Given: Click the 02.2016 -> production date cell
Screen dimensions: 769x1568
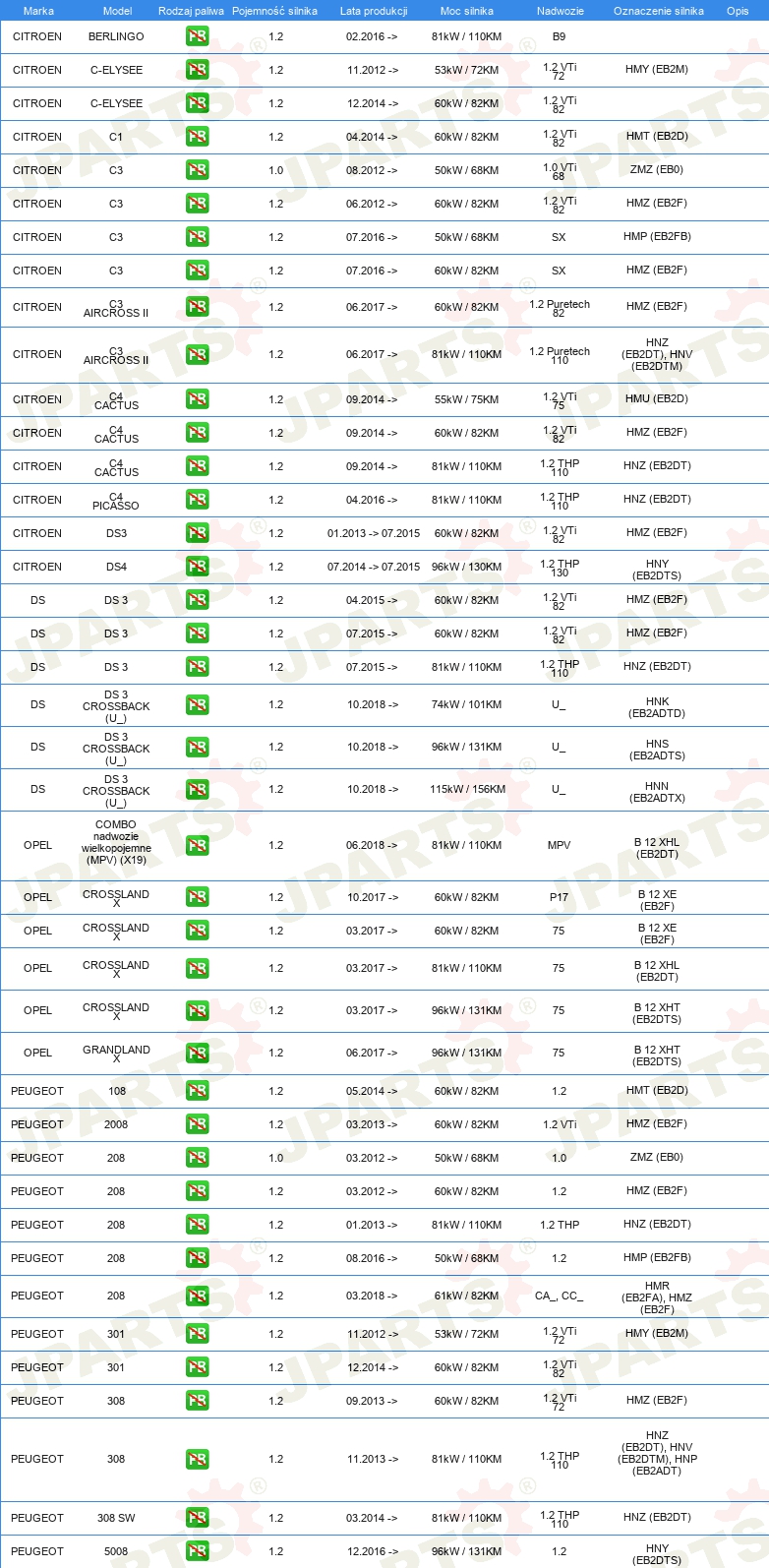Looking at the screenshot, I should point(372,36).
